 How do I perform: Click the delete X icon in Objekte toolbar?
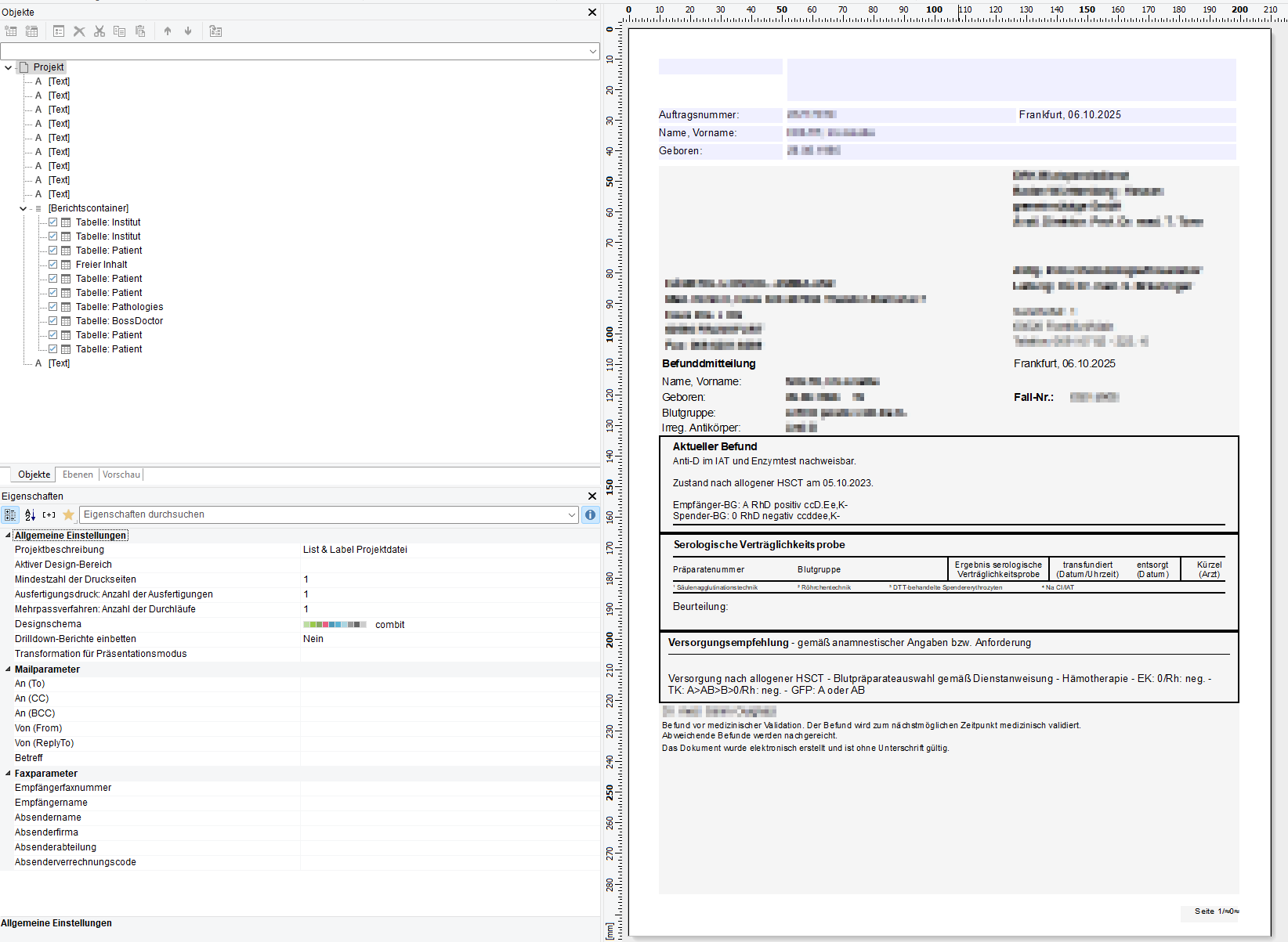point(79,31)
